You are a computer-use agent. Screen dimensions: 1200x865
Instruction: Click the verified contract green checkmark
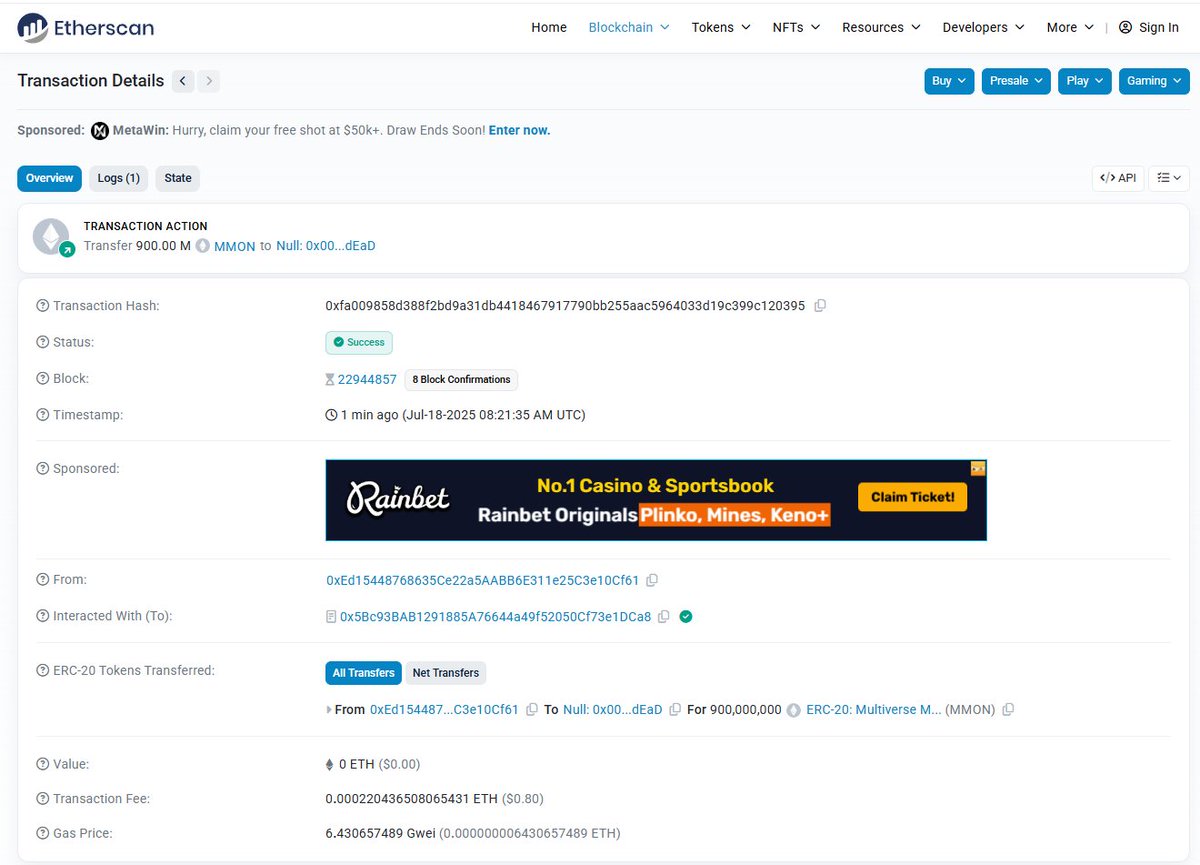685,617
